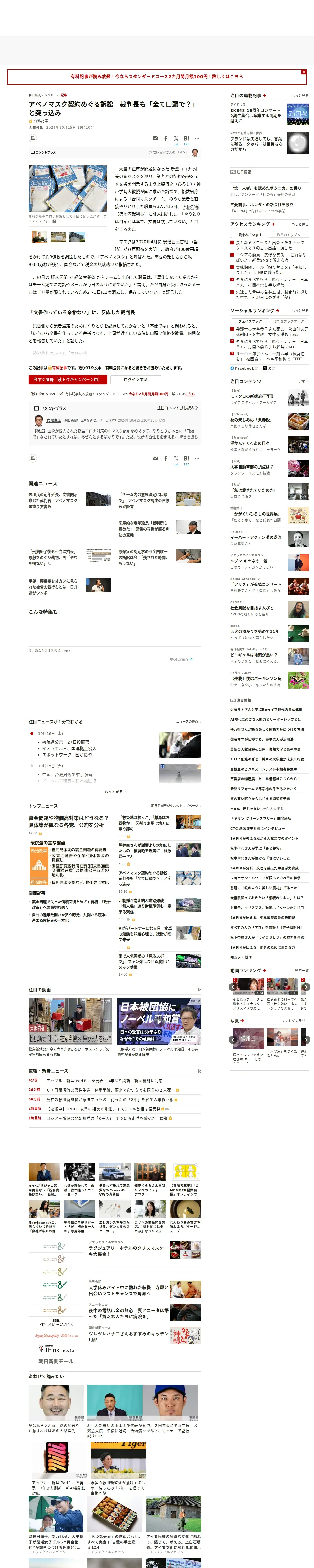Open 秋の楽しみは「栗赤飯」 content item
314x1568 pixels.
(x=251, y=419)
